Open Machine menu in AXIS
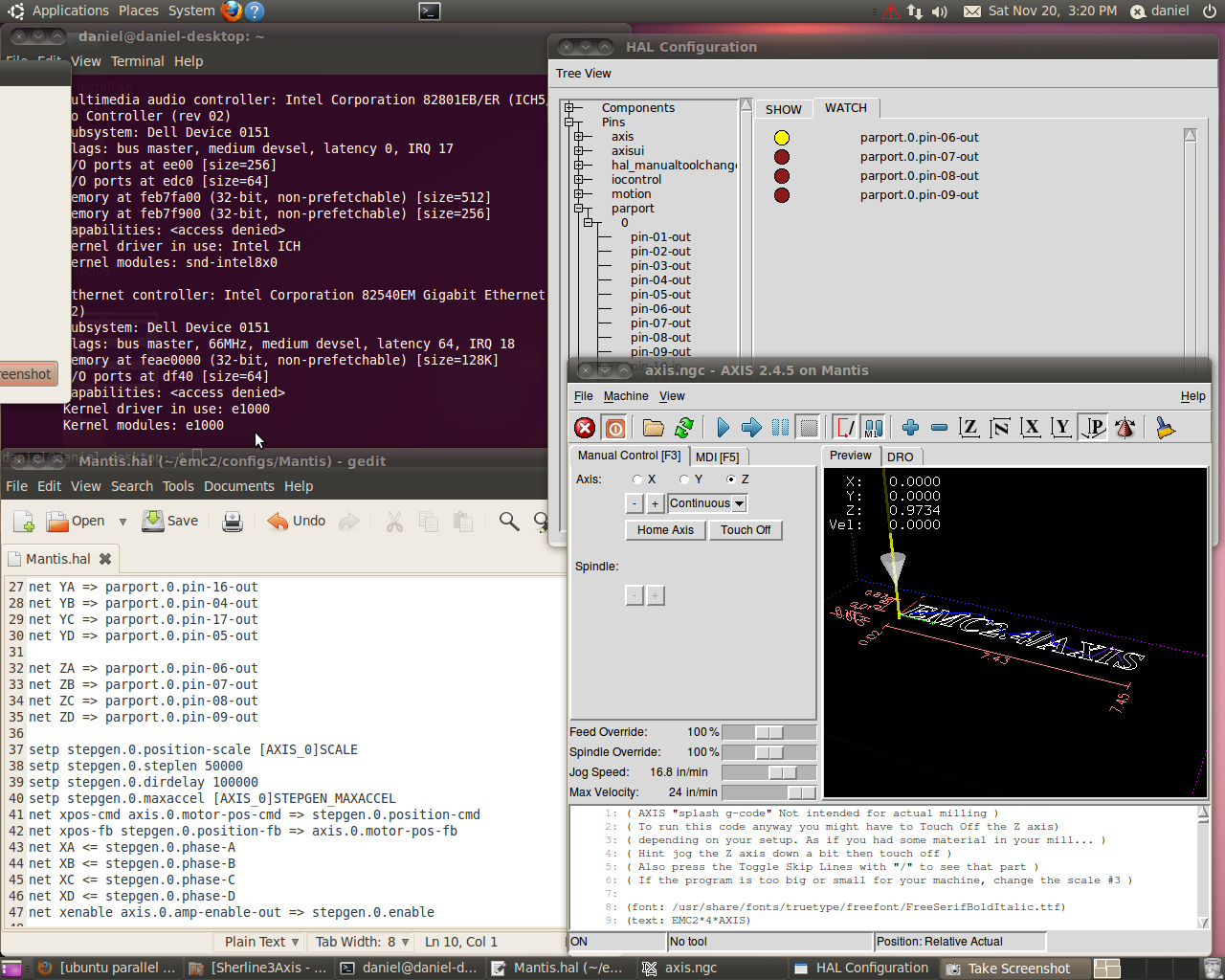This screenshot has width=1225, height=980. click(x=626, y=396)
